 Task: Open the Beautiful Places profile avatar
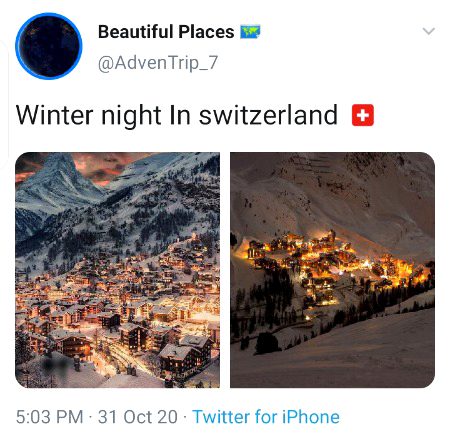(x=49, y=46)
